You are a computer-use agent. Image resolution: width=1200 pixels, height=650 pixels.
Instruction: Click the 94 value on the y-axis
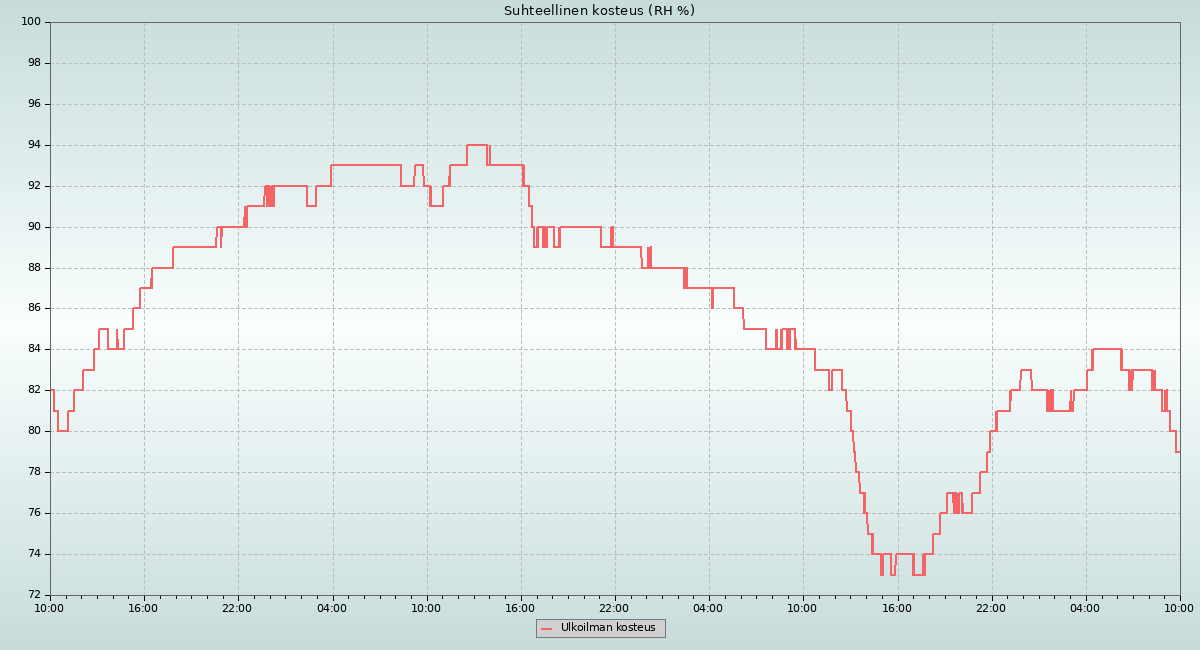coord(34,145)
